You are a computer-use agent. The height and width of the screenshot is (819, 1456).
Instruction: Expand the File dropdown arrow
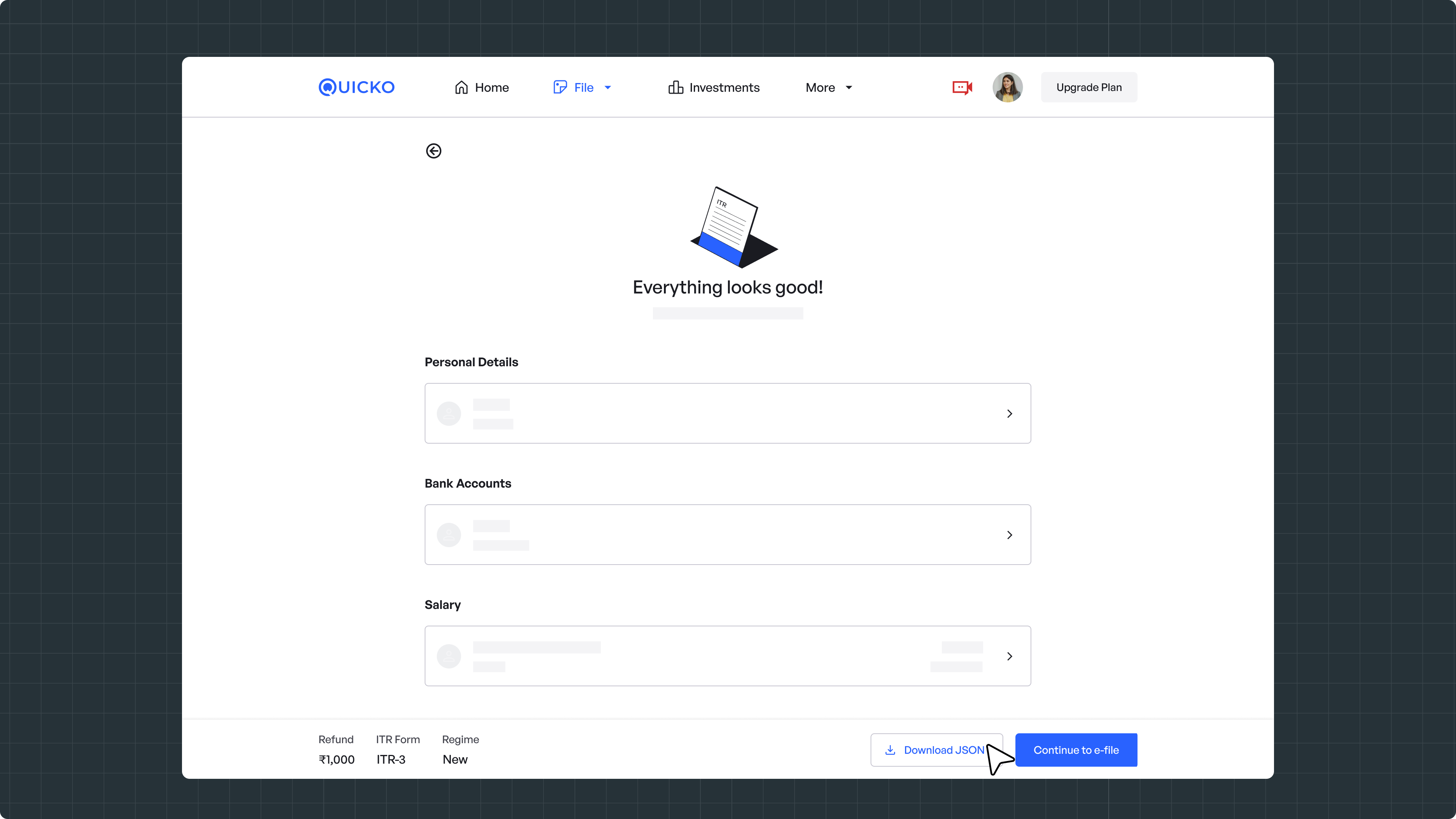607,88
